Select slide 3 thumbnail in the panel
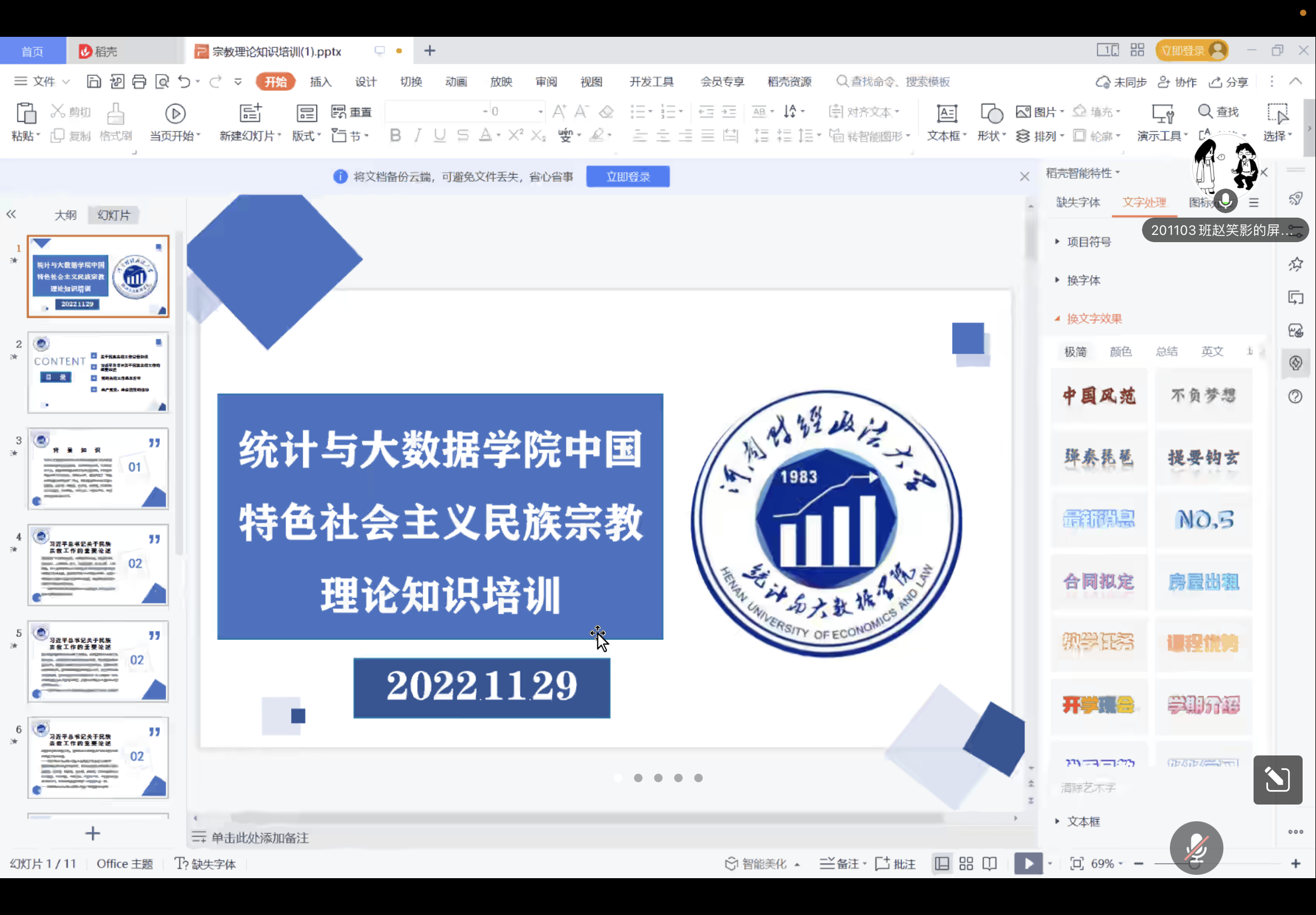 point(98,469)
